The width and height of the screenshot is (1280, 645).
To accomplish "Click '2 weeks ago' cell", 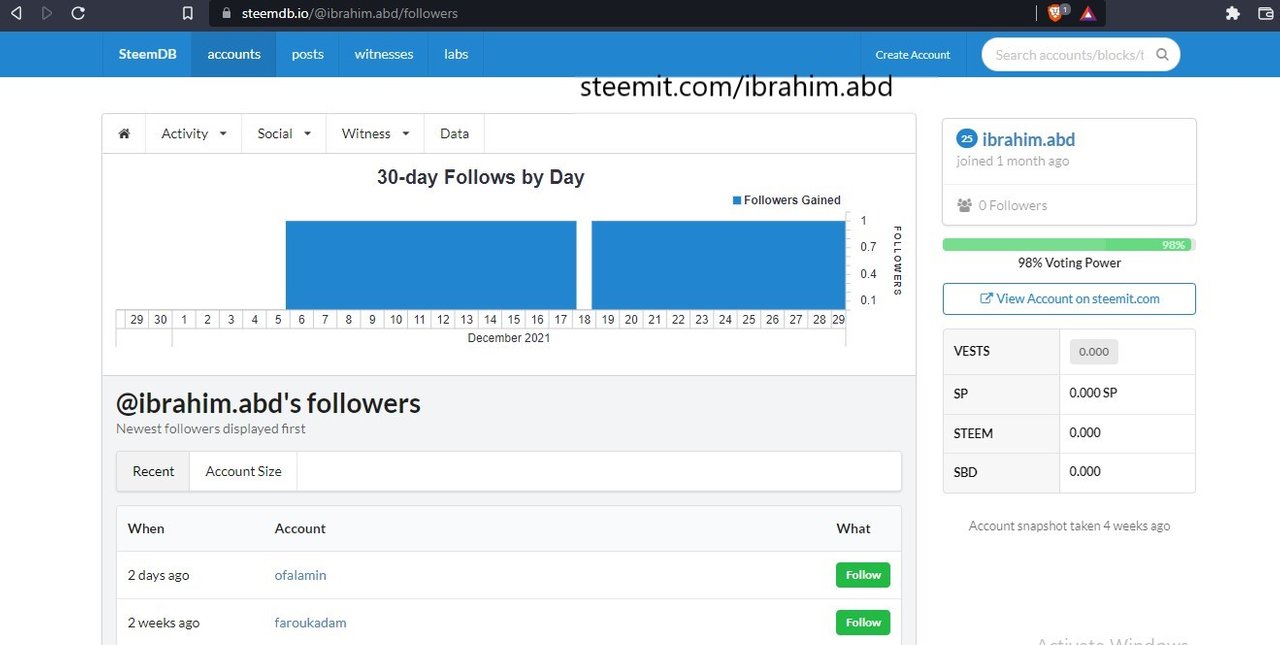I will 163,622.
